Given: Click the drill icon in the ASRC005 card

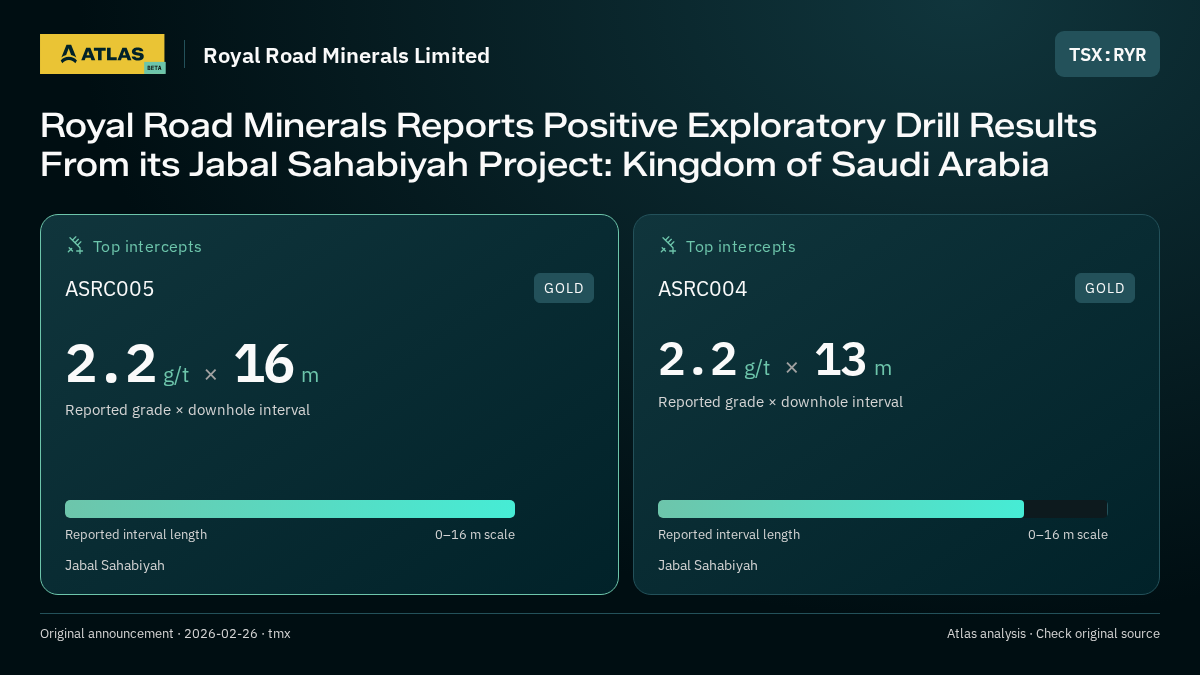Looking at the screenshot, I should click(x=75, y=245).
